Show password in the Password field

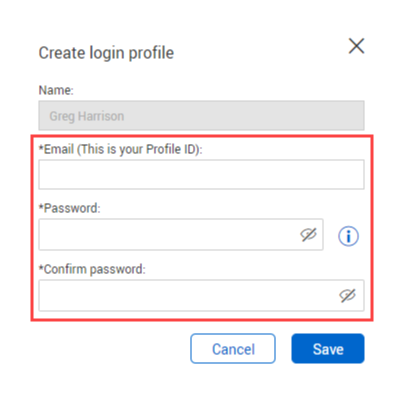tap(308, 235)
